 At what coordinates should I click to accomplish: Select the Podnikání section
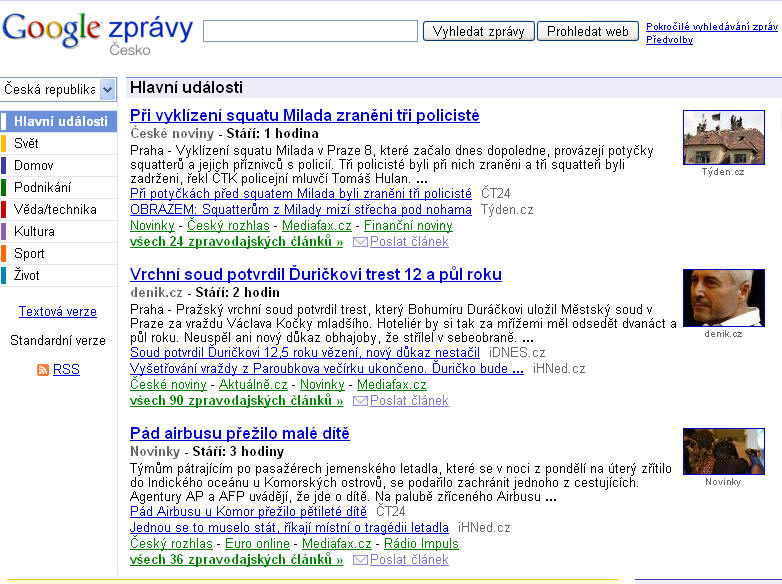pyautogui.click(x=59, y=187)
